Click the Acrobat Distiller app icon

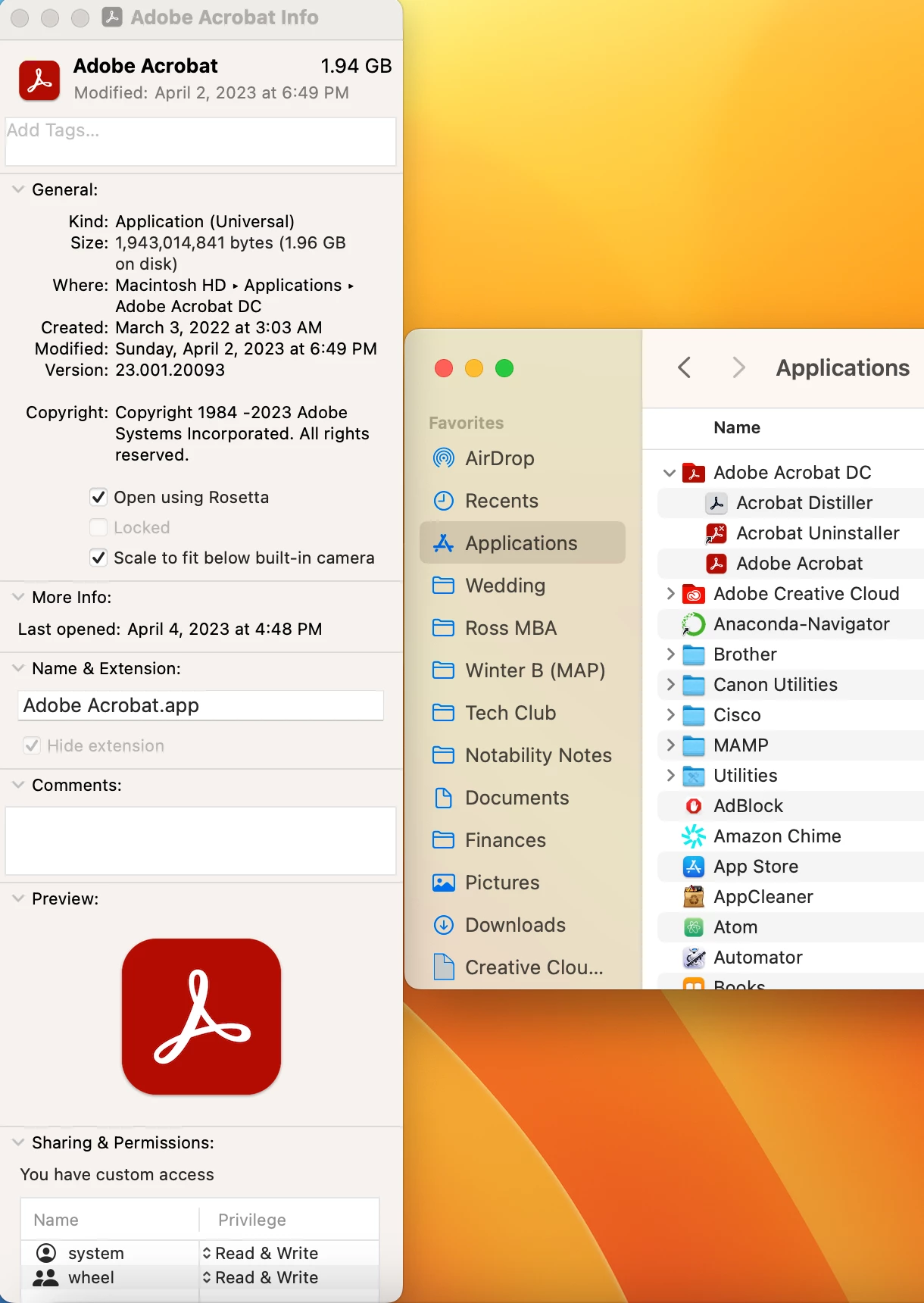click(716, 503)
